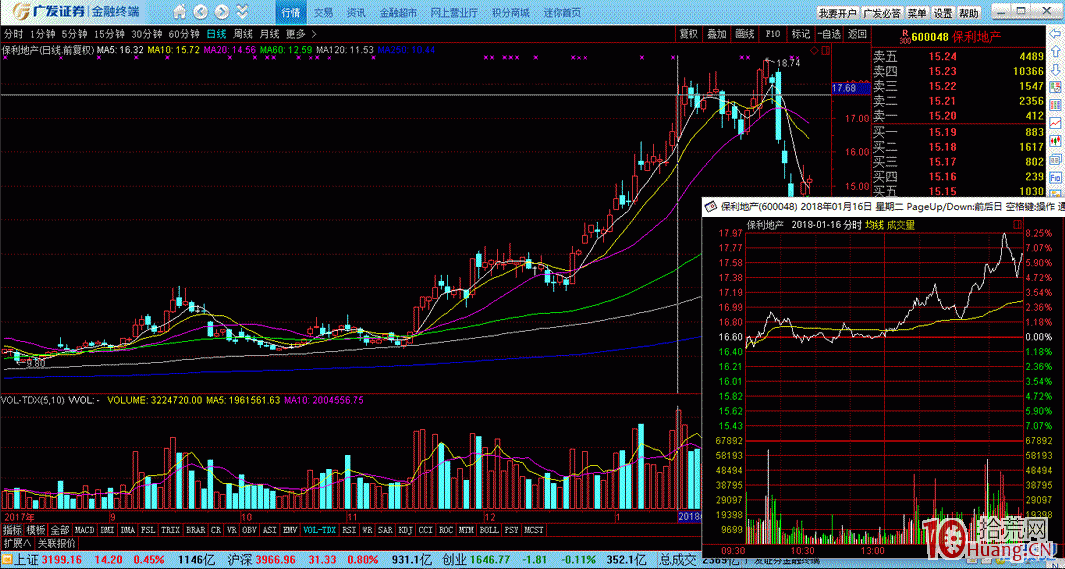
Task: Switch to 行情 tab
Action: click(x=291, y=12)
